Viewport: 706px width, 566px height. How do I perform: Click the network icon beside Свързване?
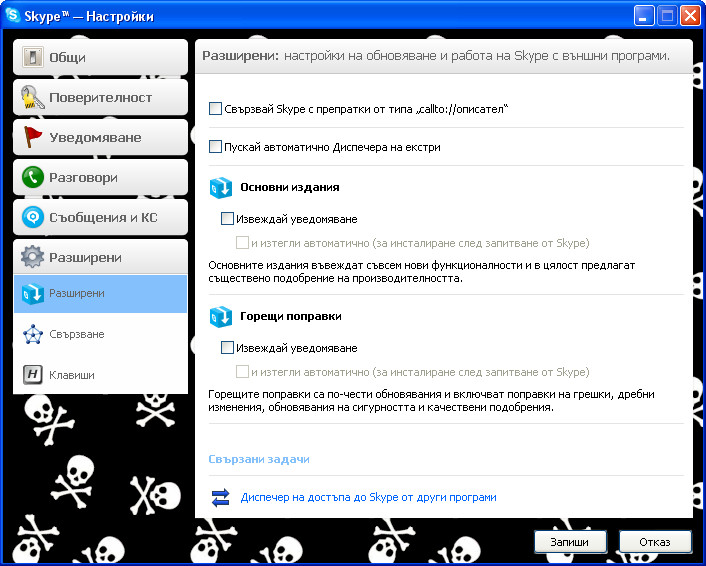click(32, 334)
